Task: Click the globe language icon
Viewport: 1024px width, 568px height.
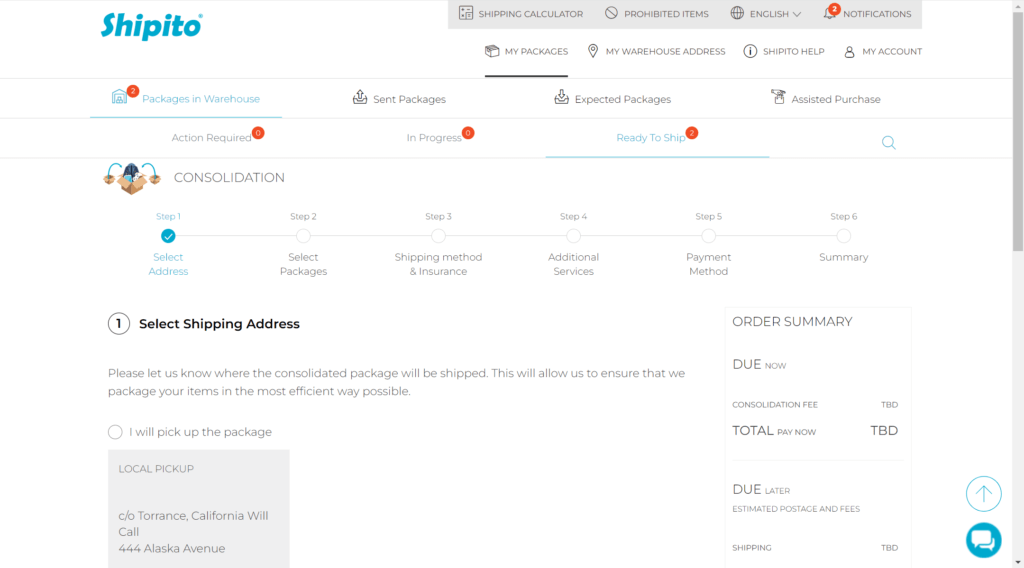Action: pos(737,13)
